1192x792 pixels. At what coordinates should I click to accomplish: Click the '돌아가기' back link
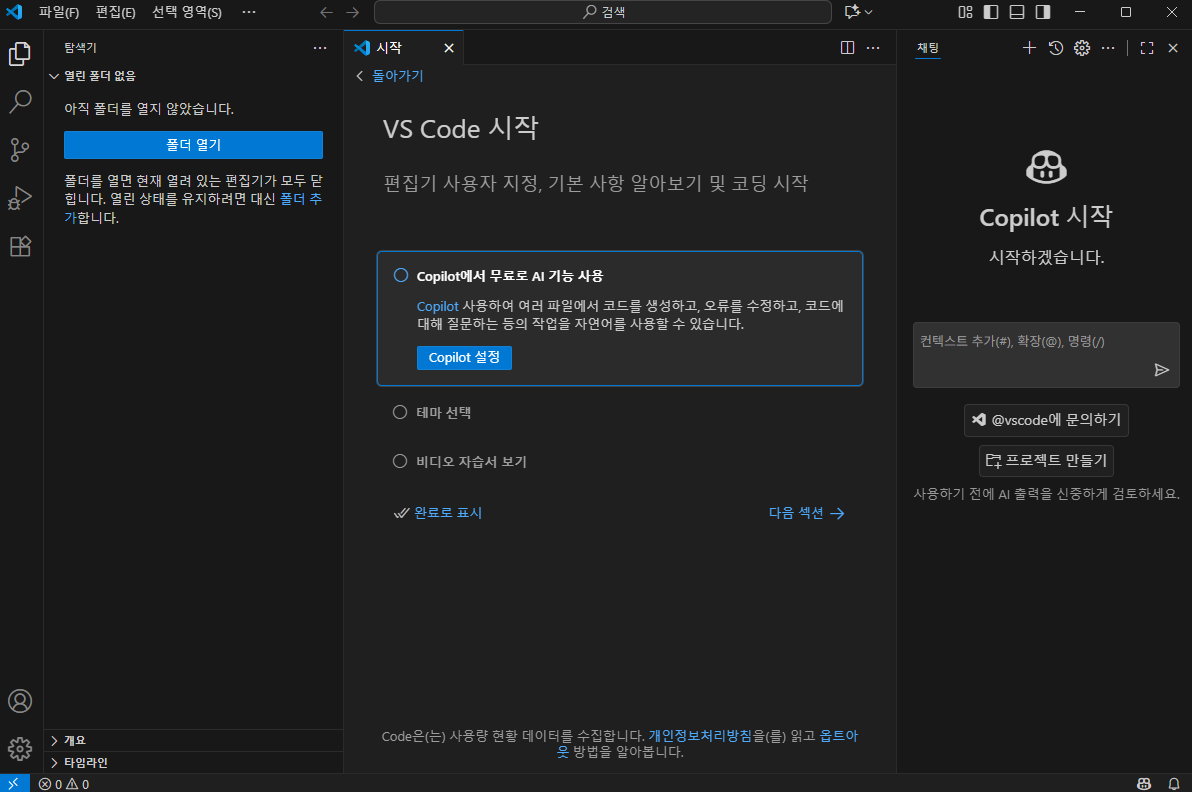point(398,76)
